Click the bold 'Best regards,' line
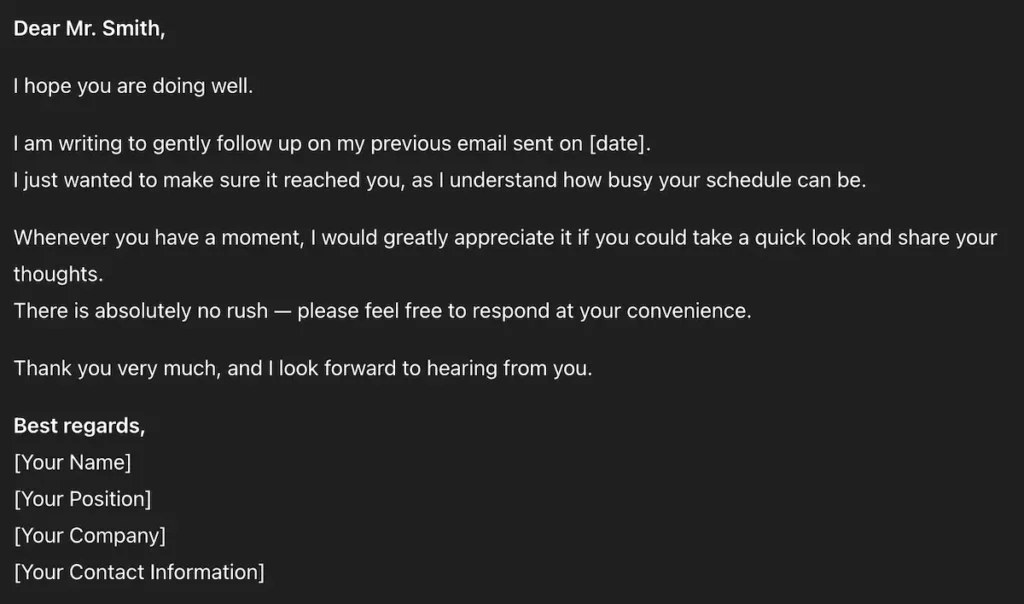The width and height of the screenshot is (1024, 604). [x=79, y=426]
